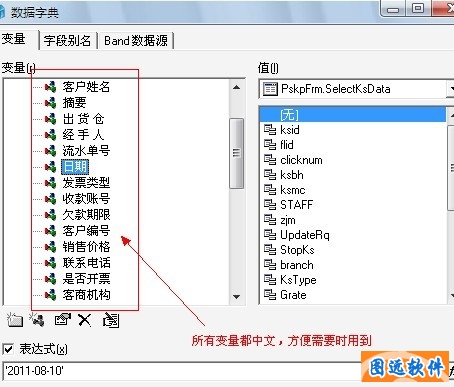Click the icon beside 发票类型
Viewport: 454px width, 387px height.
tap(50, 183)
